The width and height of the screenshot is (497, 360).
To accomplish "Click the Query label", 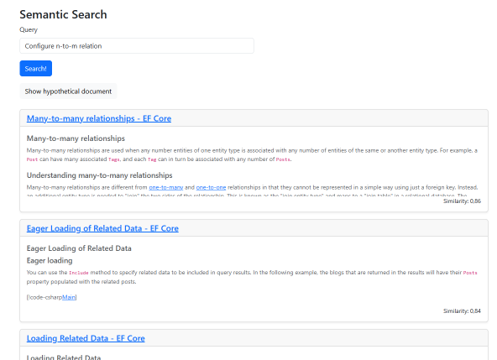I will click(x=28, y=30).
